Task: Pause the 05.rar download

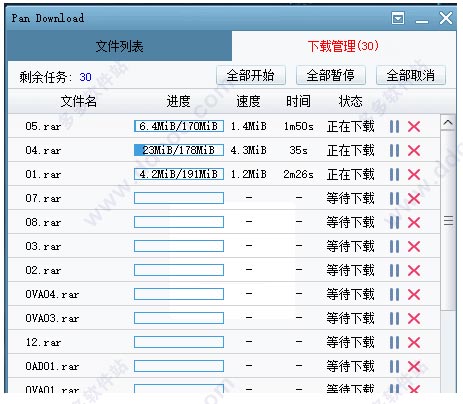Action: pyautogui.click(x=394, y=127)
